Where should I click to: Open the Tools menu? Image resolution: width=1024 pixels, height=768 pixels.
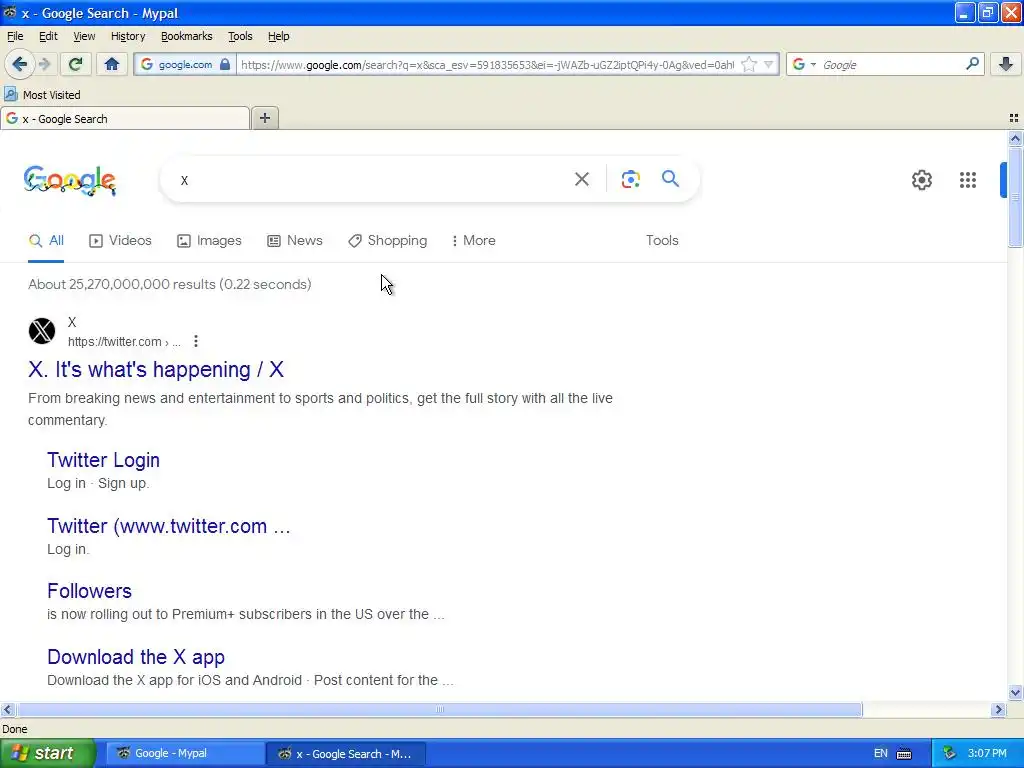pos(240,36)
